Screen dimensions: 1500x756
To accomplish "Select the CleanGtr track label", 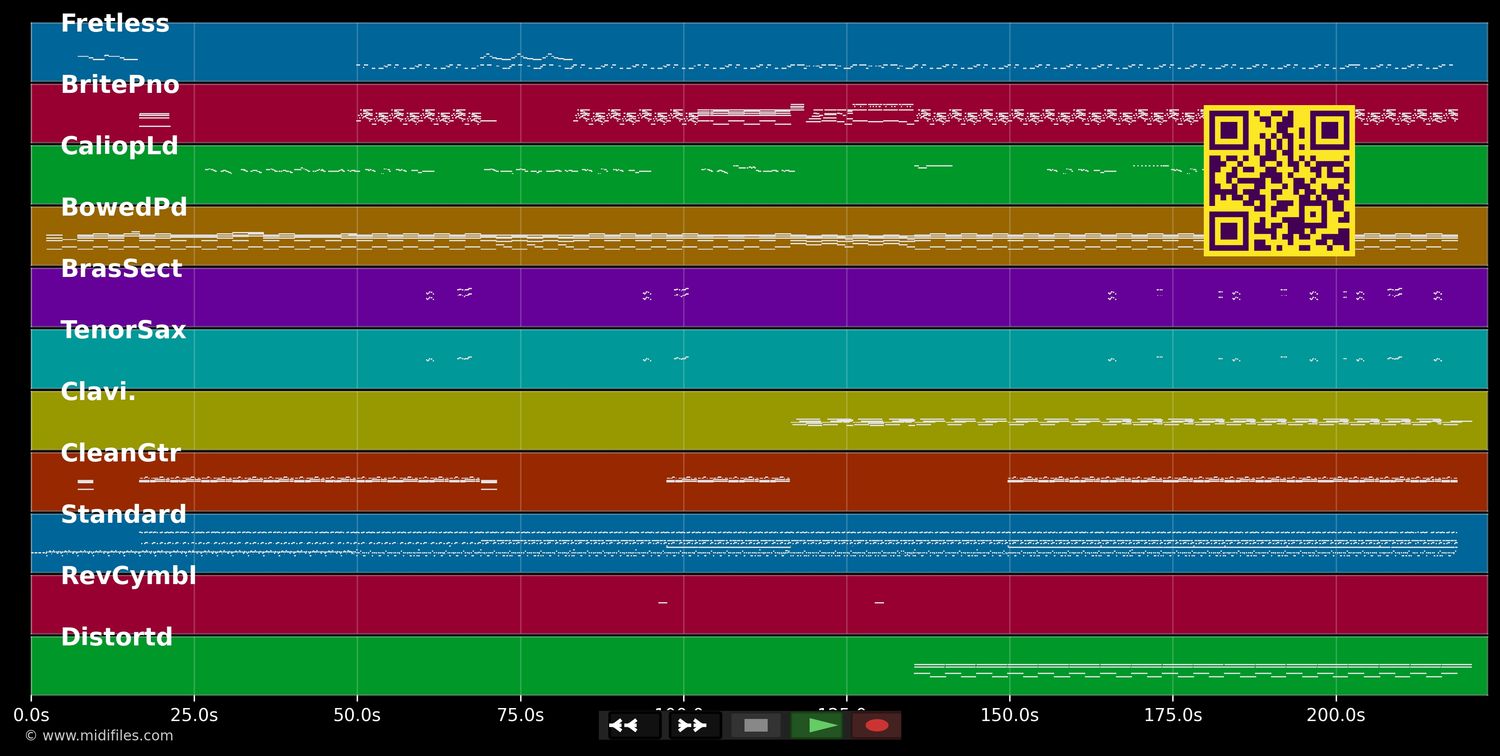I will click(x=120, y=453).
